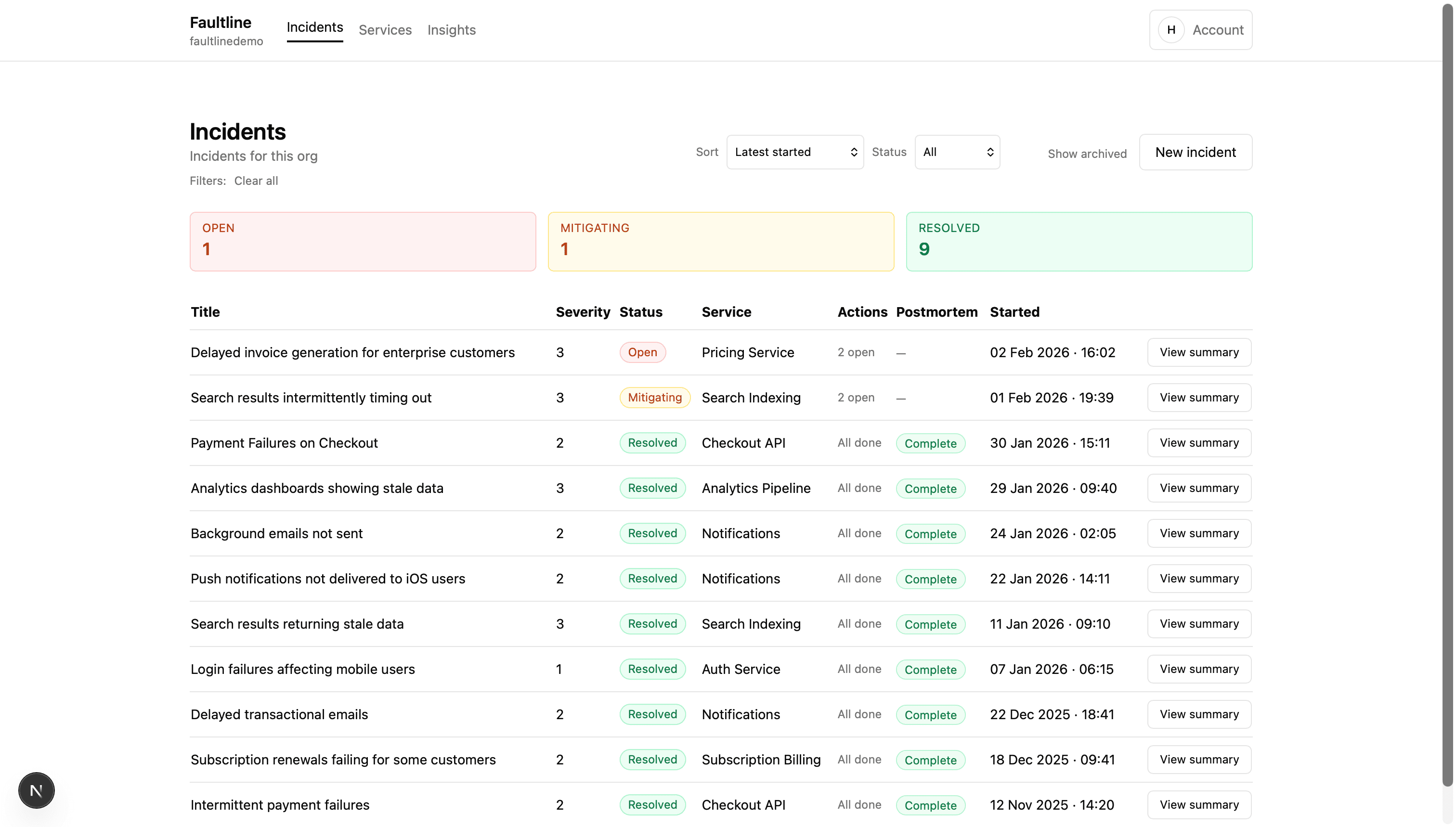Switch to the Insights tab
The height and width of the screenshot is (827, 1456).
point(451,29)
